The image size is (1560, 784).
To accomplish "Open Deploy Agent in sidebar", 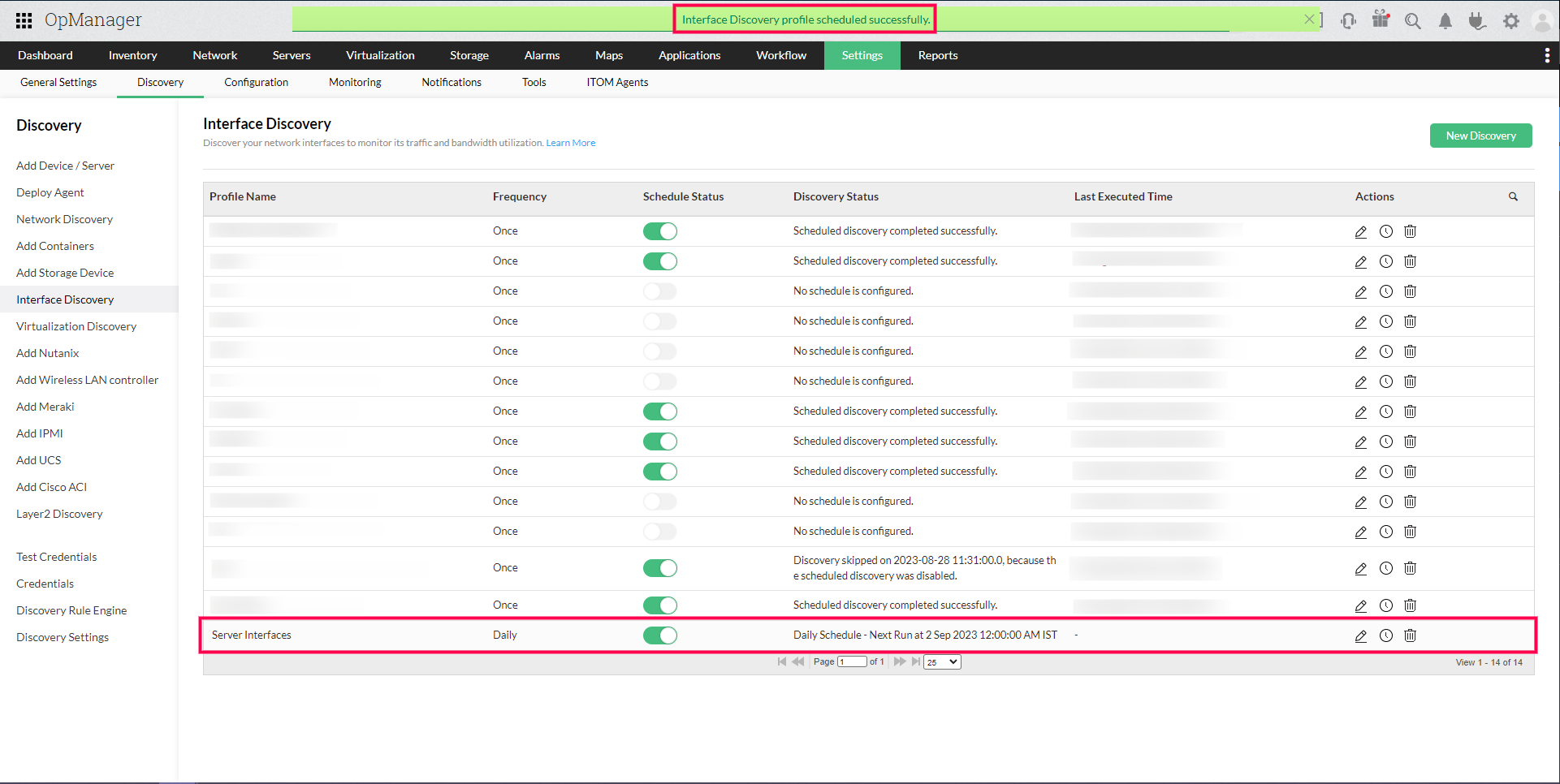I will tap(50, 192).
